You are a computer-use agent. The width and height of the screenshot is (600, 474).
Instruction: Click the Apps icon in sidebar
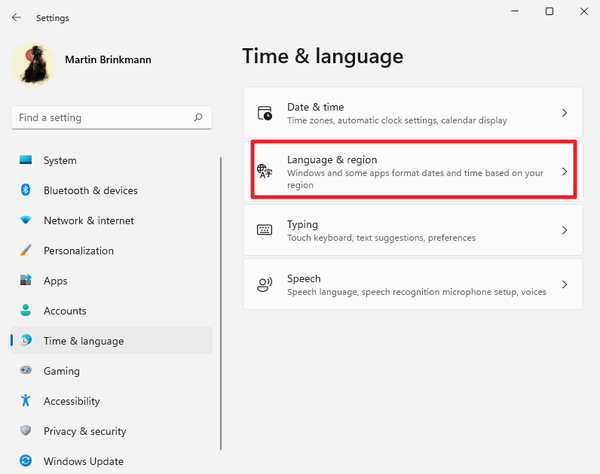click(25, 281)
